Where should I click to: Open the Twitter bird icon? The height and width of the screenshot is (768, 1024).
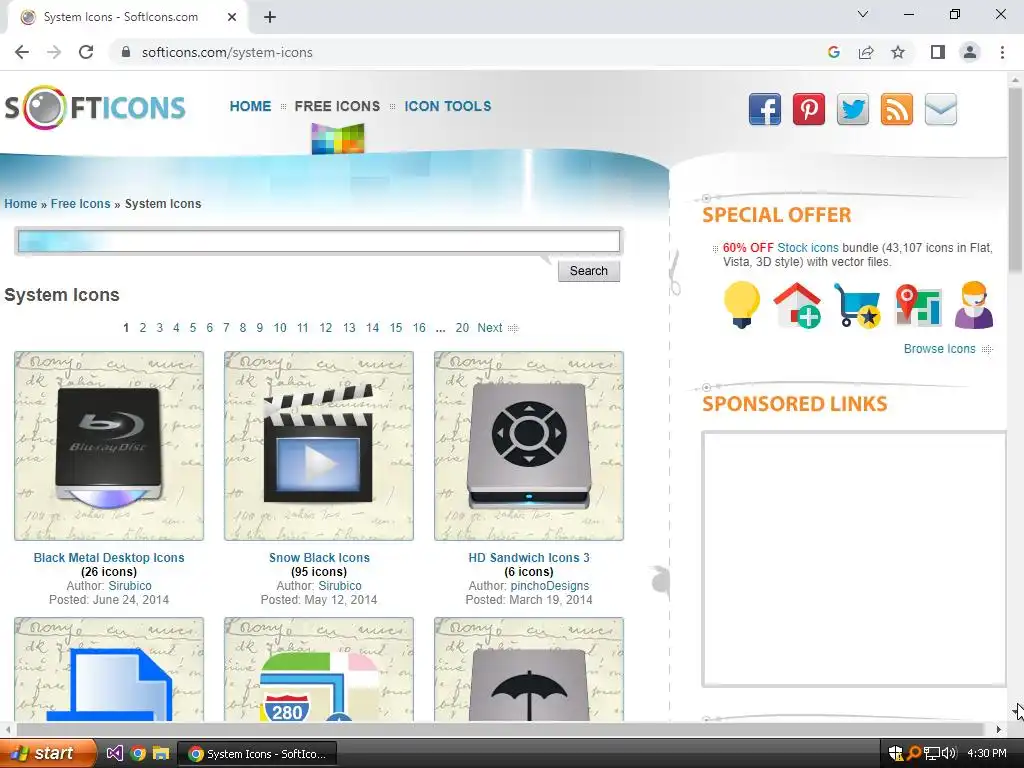tap(853, 109)
